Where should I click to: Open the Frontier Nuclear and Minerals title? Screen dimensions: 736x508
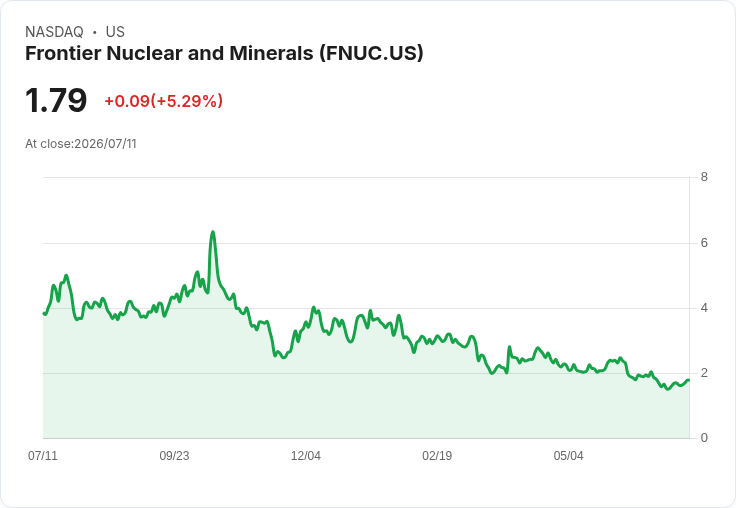tap(224, 53)
